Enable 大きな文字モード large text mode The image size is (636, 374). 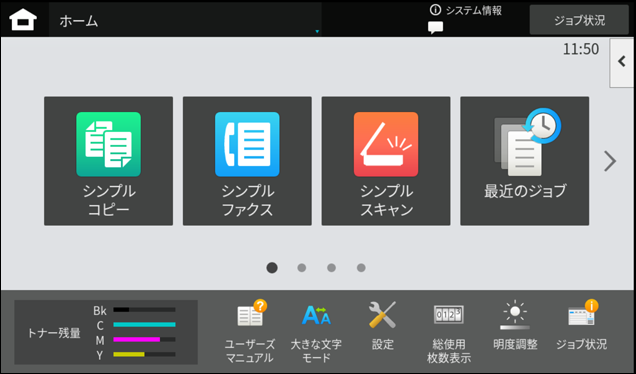click(316, 332)
